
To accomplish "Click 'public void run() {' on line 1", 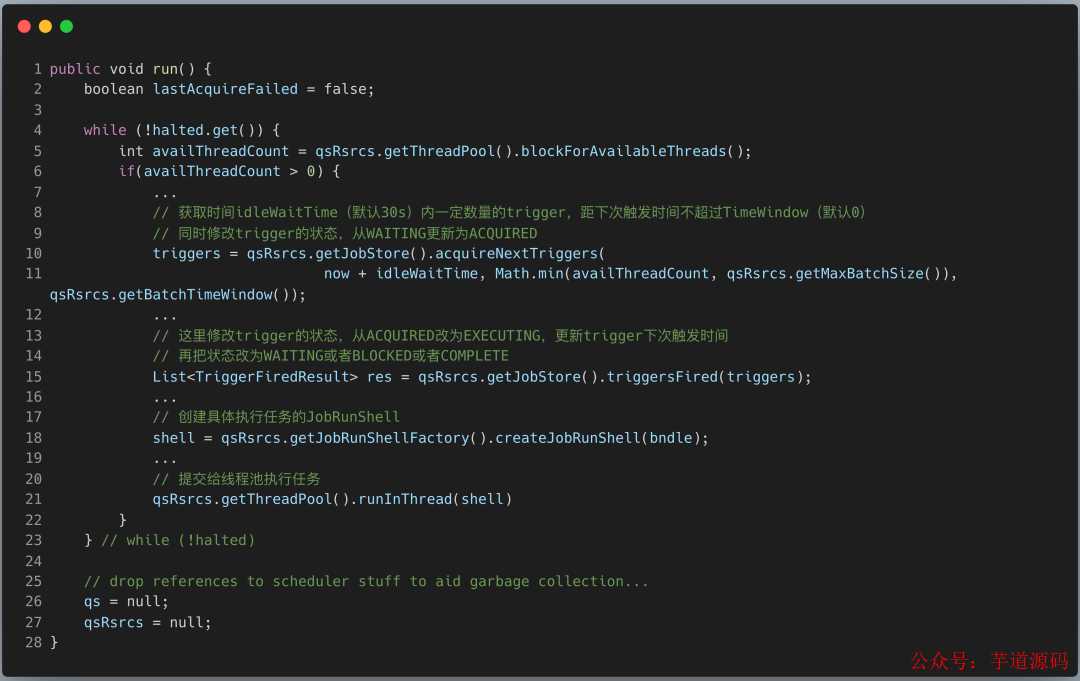I will (x=131, y=69).
